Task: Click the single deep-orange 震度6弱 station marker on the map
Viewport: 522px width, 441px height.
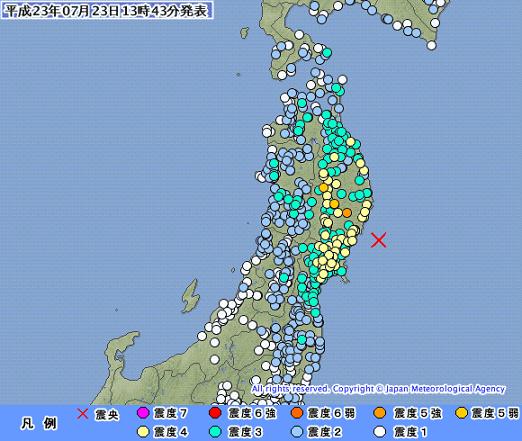Action: pyautogui.click(x=347, y=212)
